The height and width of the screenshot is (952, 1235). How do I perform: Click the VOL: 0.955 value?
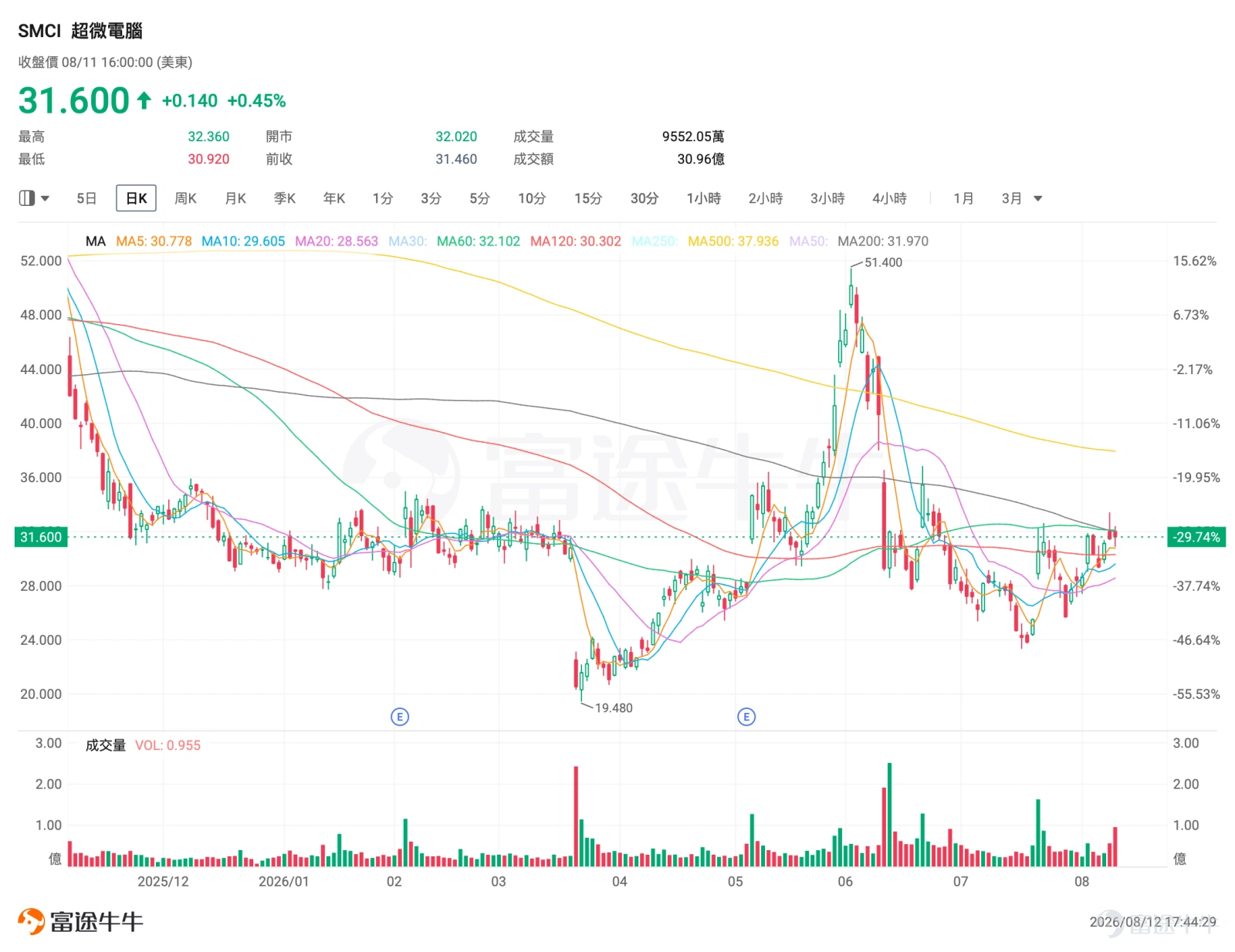167,745
